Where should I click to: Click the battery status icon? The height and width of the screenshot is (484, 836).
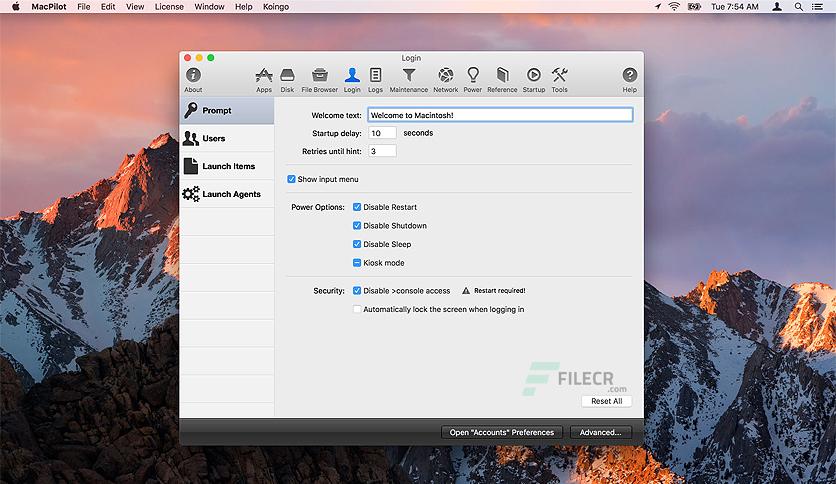(x=694, y=6)
